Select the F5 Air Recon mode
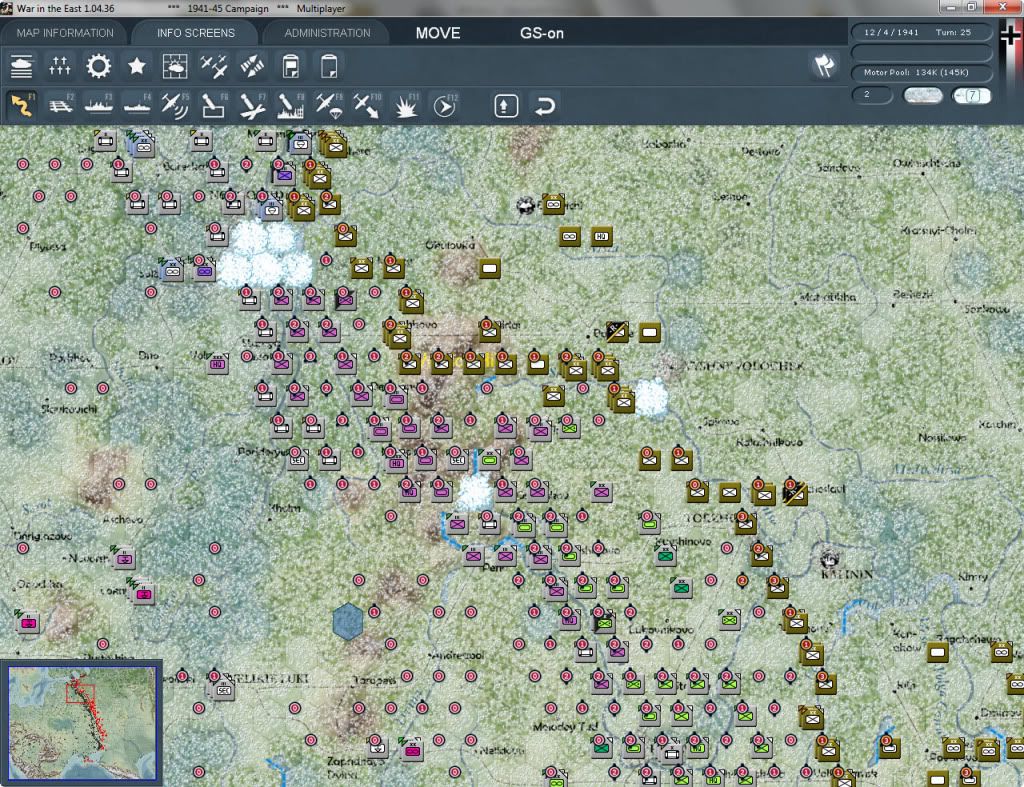The width and height of the screenshot is (1024, 787). click(175, 105)
